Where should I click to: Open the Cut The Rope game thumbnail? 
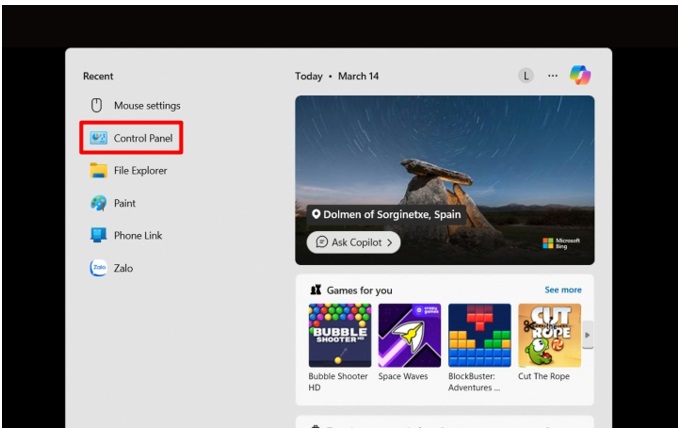[549, 335]
